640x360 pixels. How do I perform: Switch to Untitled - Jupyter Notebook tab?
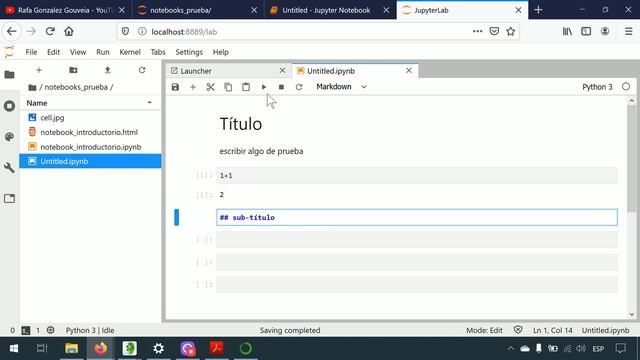coord(329,10)
